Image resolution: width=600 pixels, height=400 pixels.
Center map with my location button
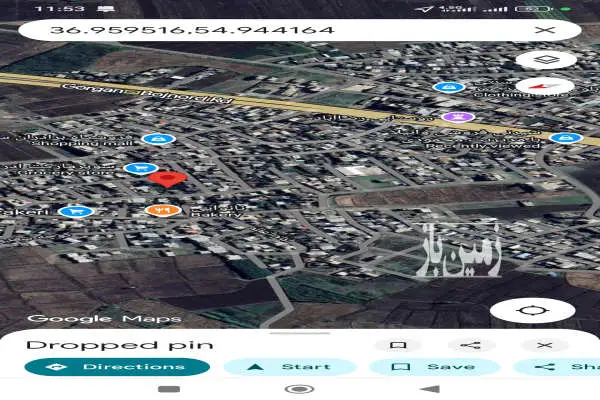(x=532, y=310)
